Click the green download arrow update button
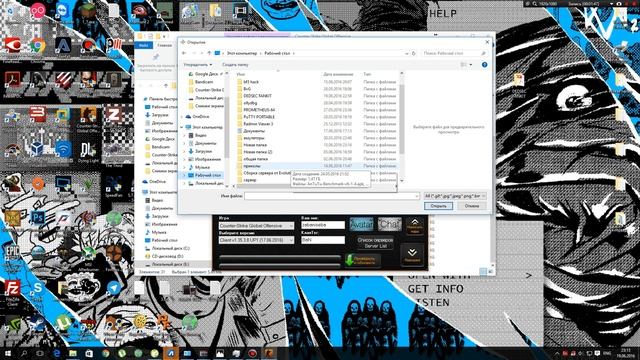 click(x=362, y=260)
